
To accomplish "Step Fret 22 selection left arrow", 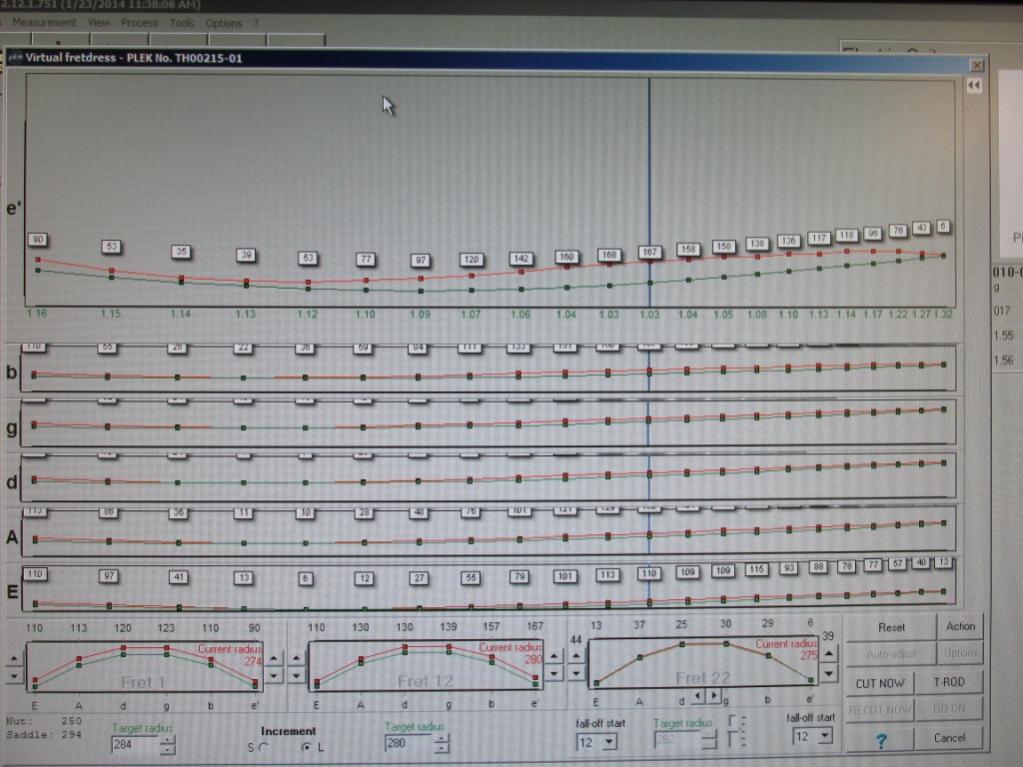I will point(698,697).
